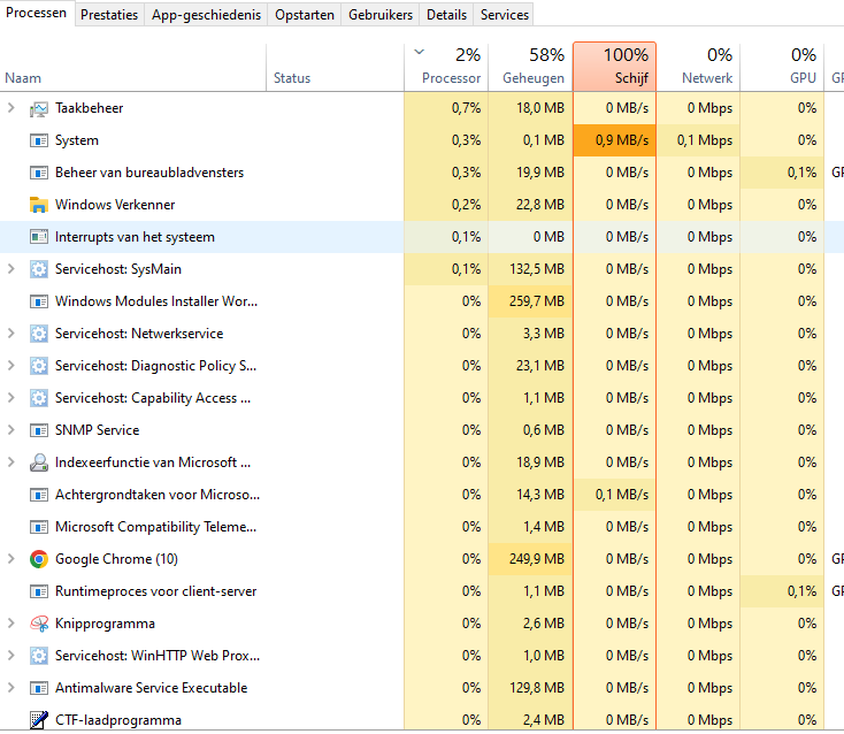The image size is (844, 734).
Task: Click the System process icon
Action: [x=39, y=141]
